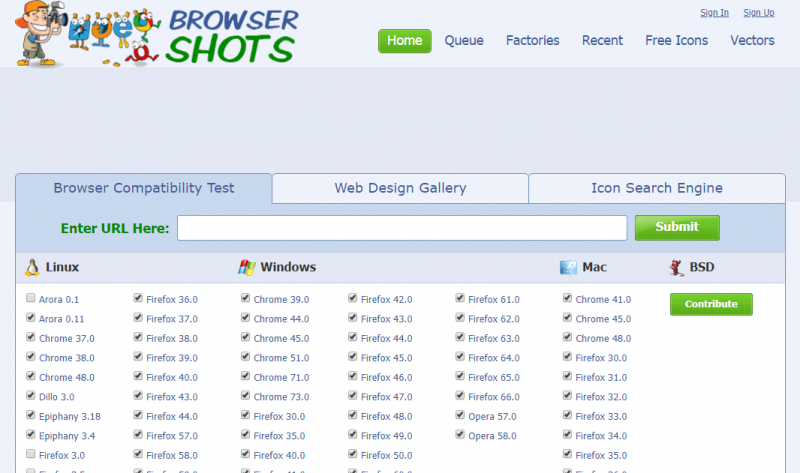Screen dimensions: 800x473
Task: Uncheck the Firefox 61.0 checkbox
Action: click(460, 298)
